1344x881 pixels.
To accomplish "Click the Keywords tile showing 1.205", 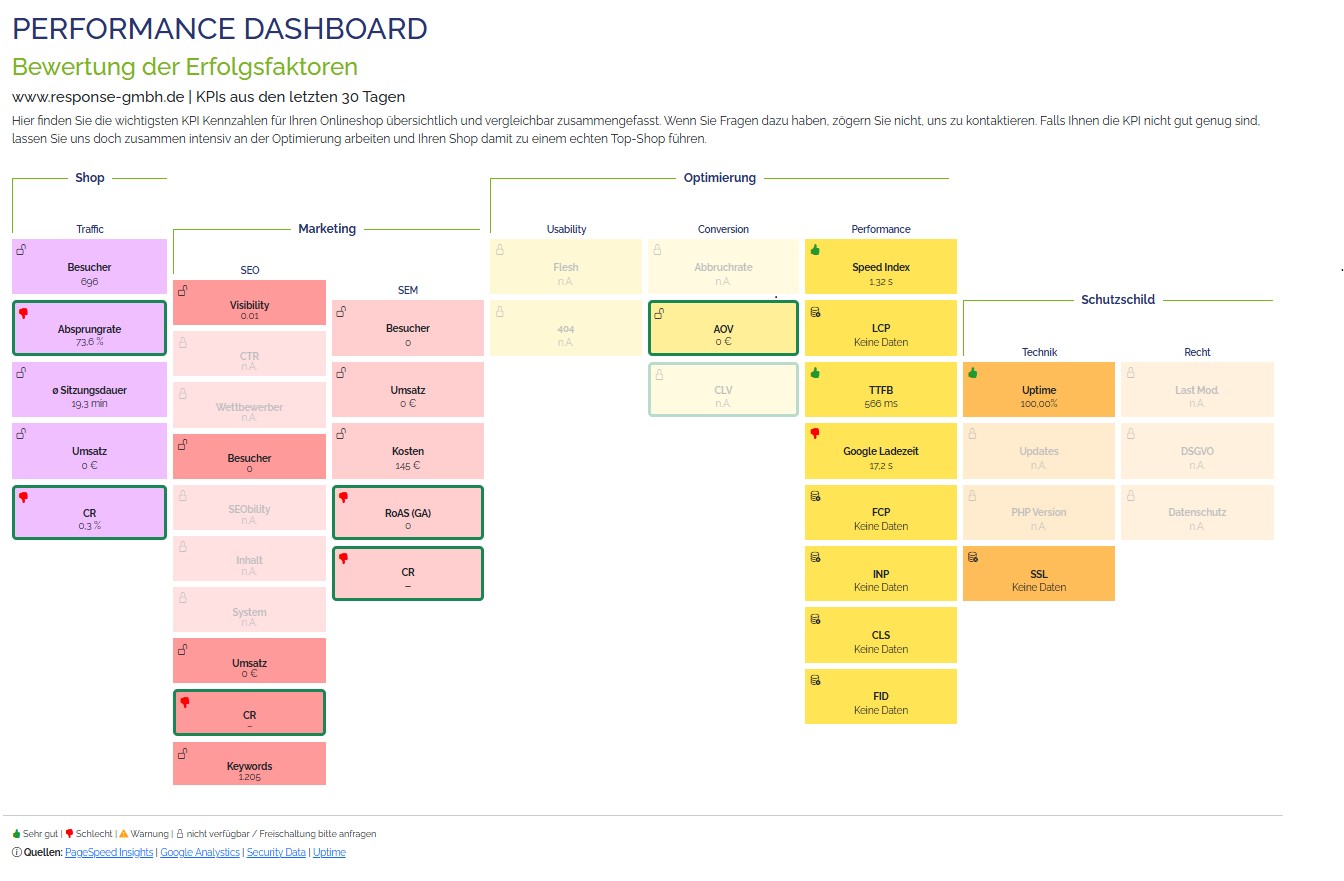I will 249,763.
